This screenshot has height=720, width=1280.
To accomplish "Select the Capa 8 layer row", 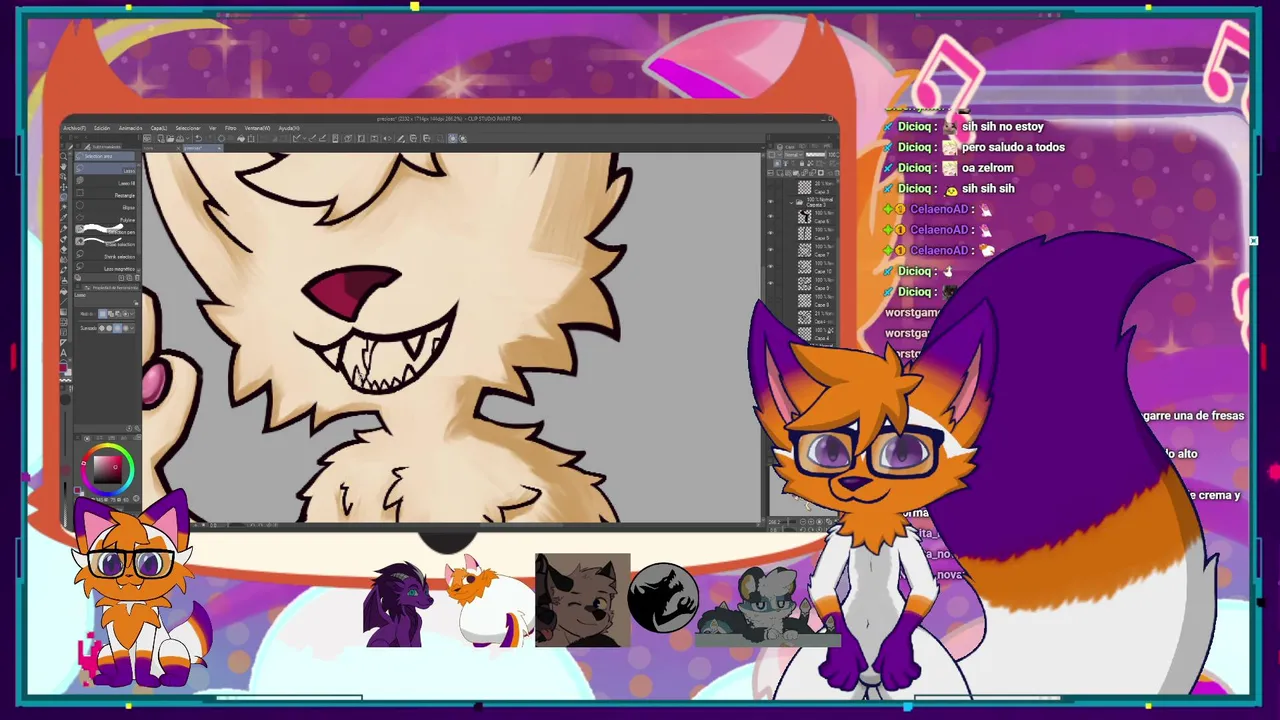I will coord(805,300).
